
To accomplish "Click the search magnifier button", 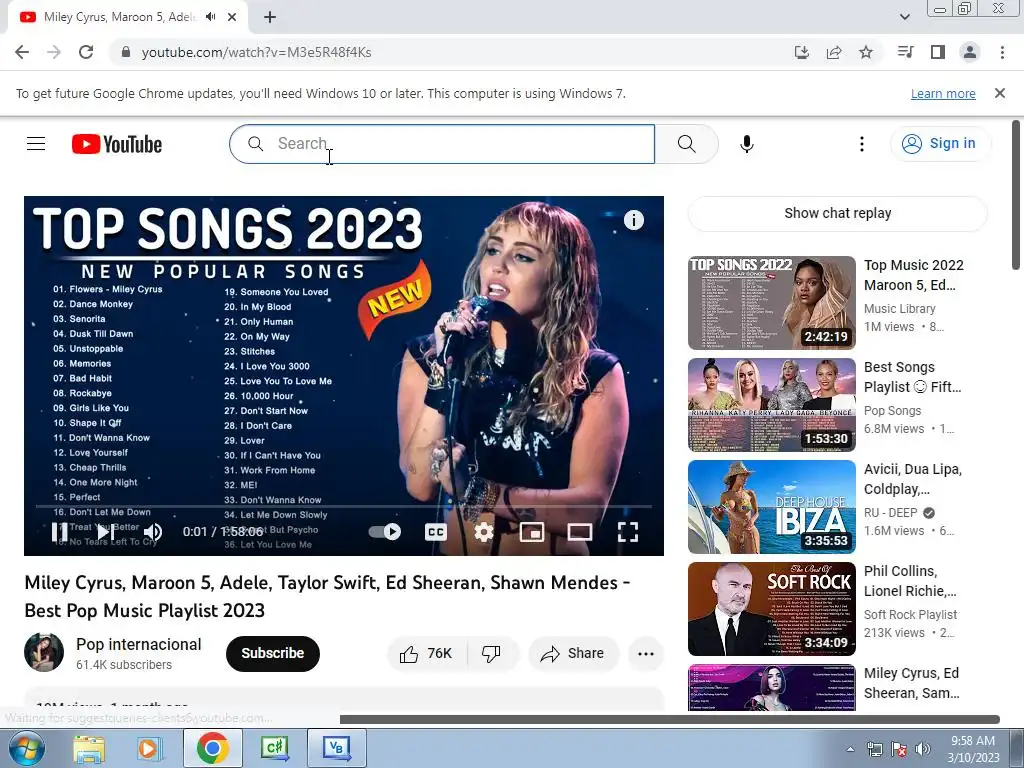I will tap(686, 144).
